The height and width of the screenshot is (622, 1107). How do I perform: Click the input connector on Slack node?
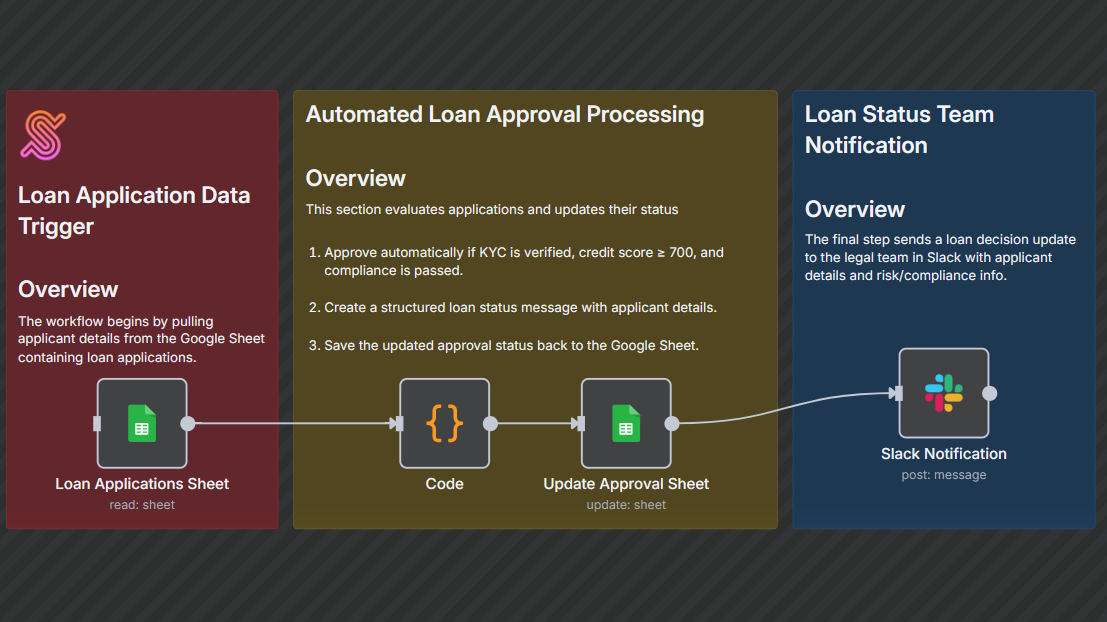(x=898, y=393)
